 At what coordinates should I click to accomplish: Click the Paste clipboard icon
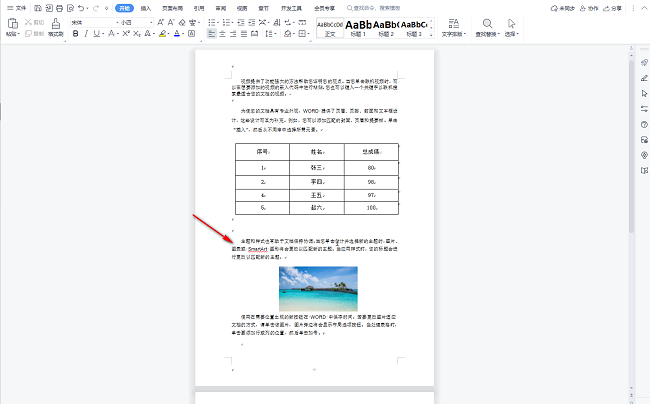pyautogui.click(x=12, y=23)
